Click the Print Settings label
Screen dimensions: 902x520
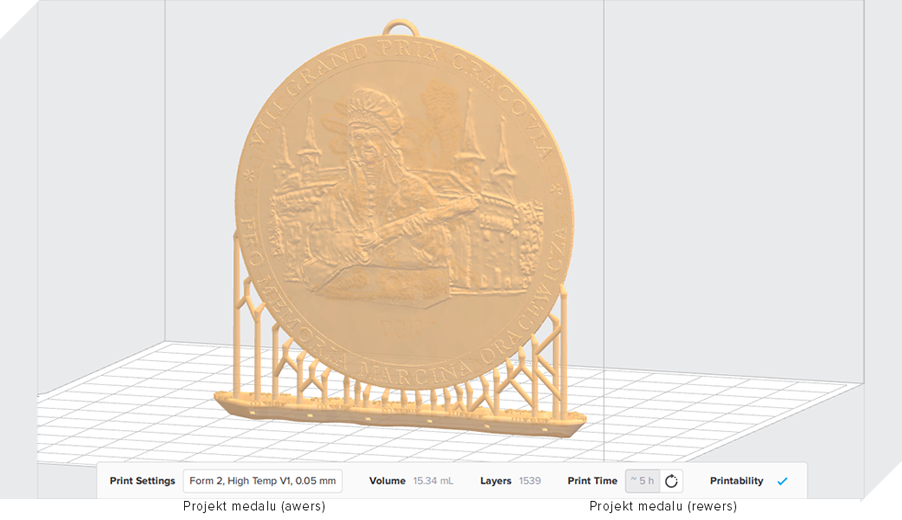coord(142,481)
